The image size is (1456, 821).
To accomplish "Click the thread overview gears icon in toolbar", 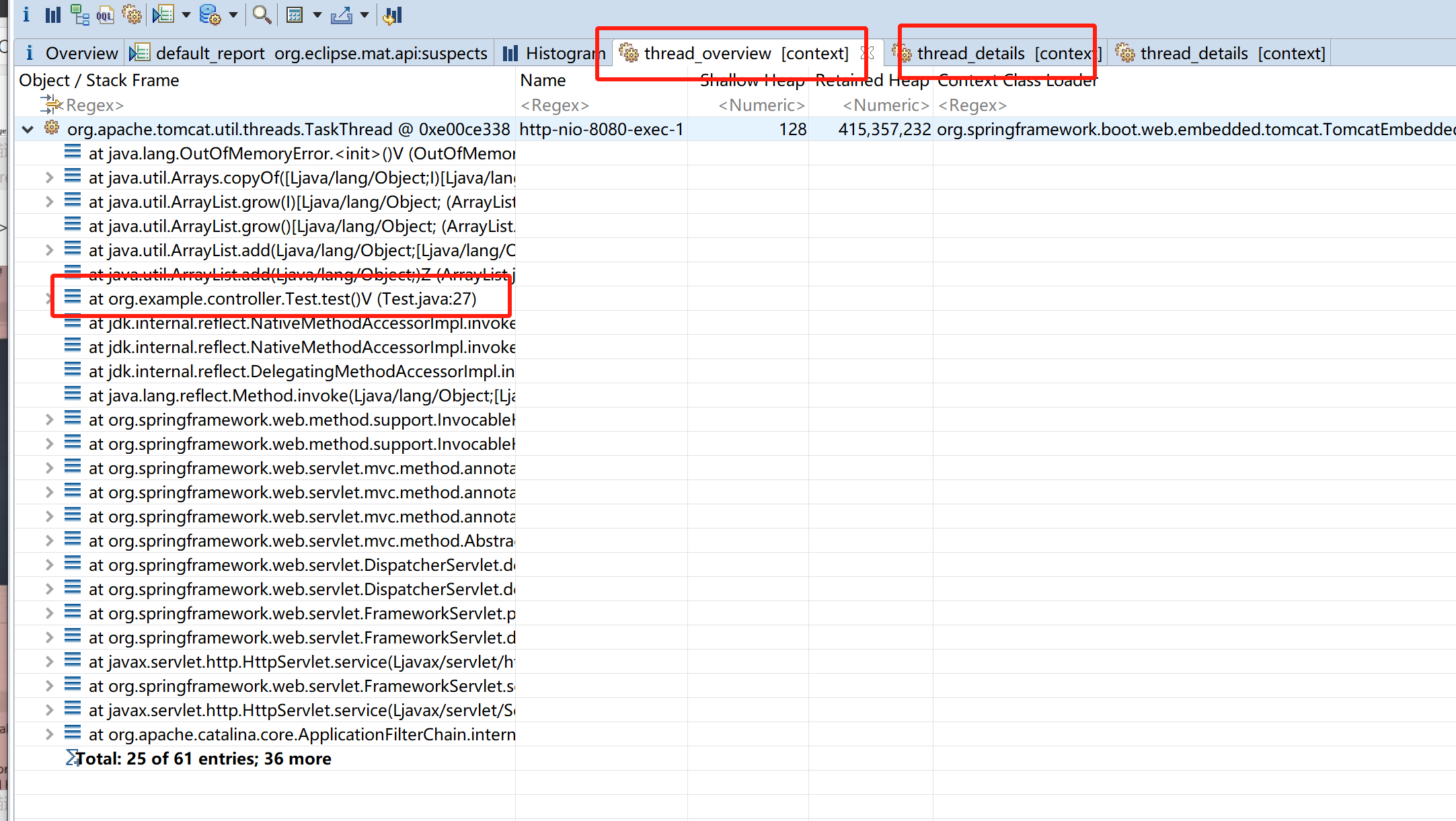I will (x=132, y=14).
